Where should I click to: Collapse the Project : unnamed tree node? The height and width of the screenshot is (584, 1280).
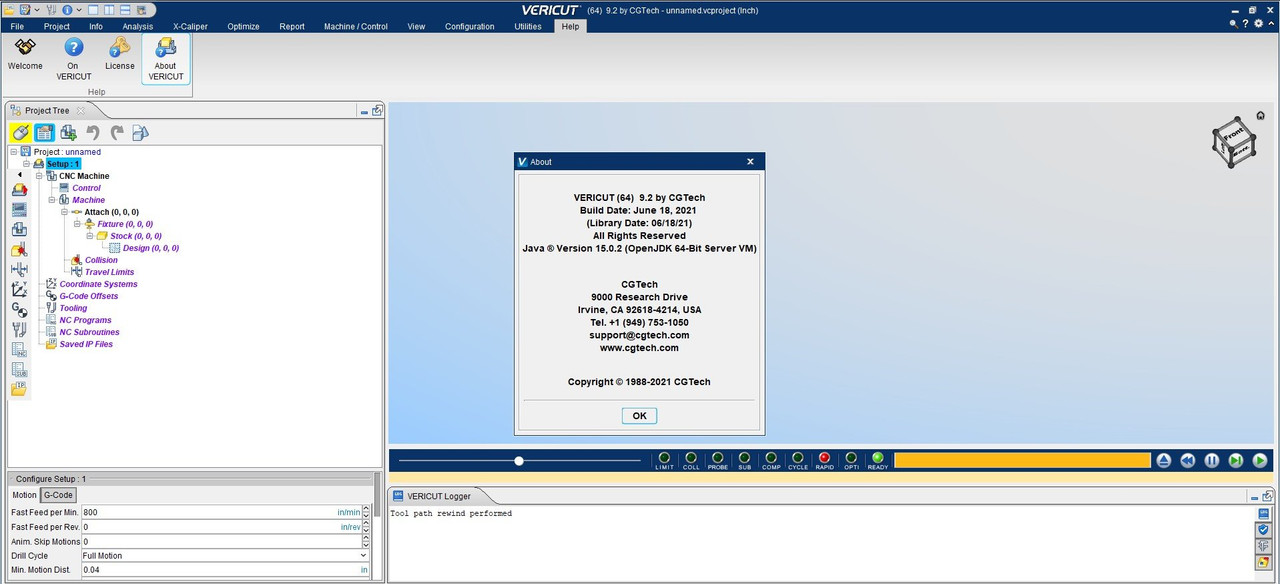tap(14, 152)
